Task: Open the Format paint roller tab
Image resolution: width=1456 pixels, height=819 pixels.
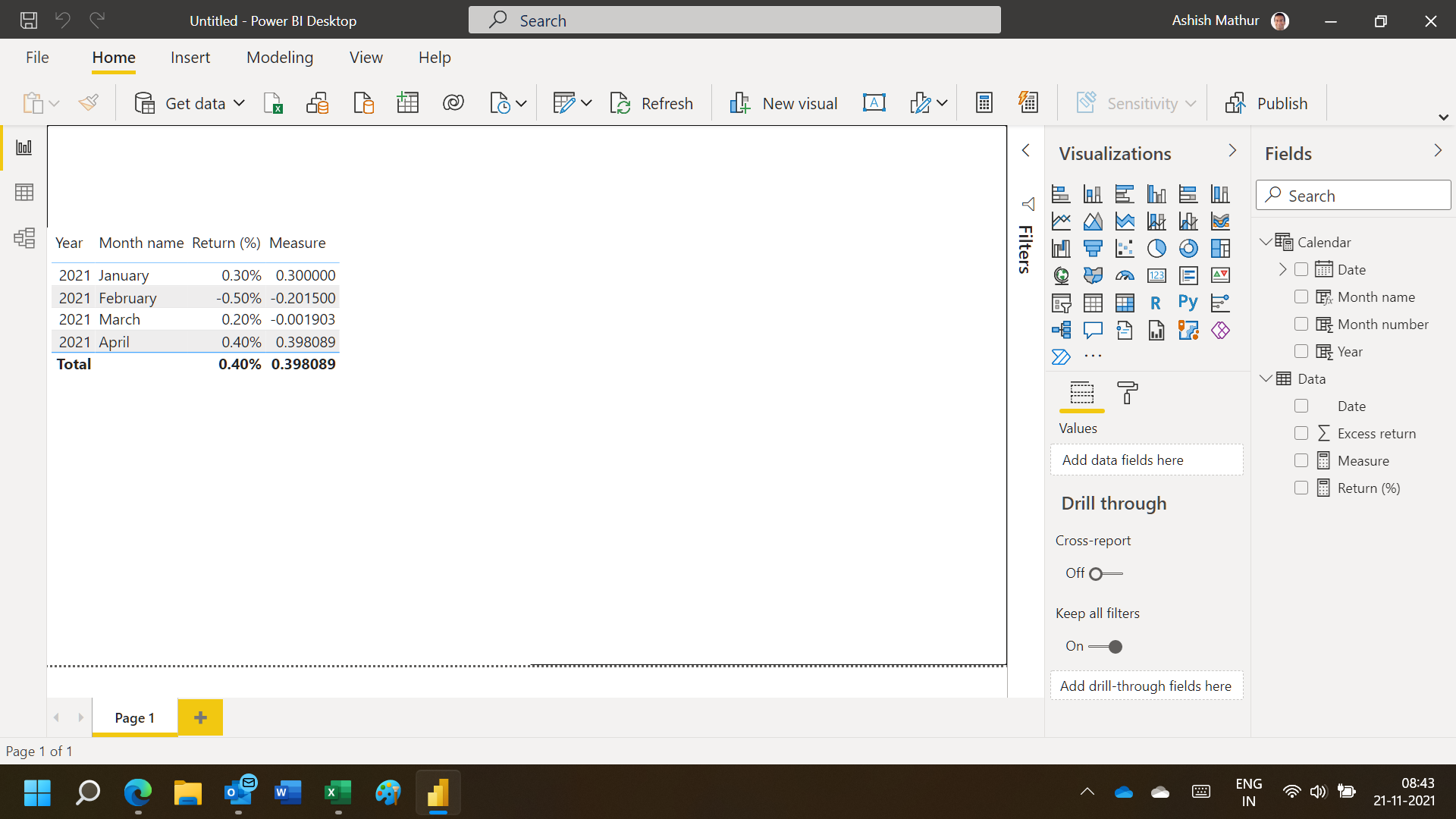Action: point(1128,393)
